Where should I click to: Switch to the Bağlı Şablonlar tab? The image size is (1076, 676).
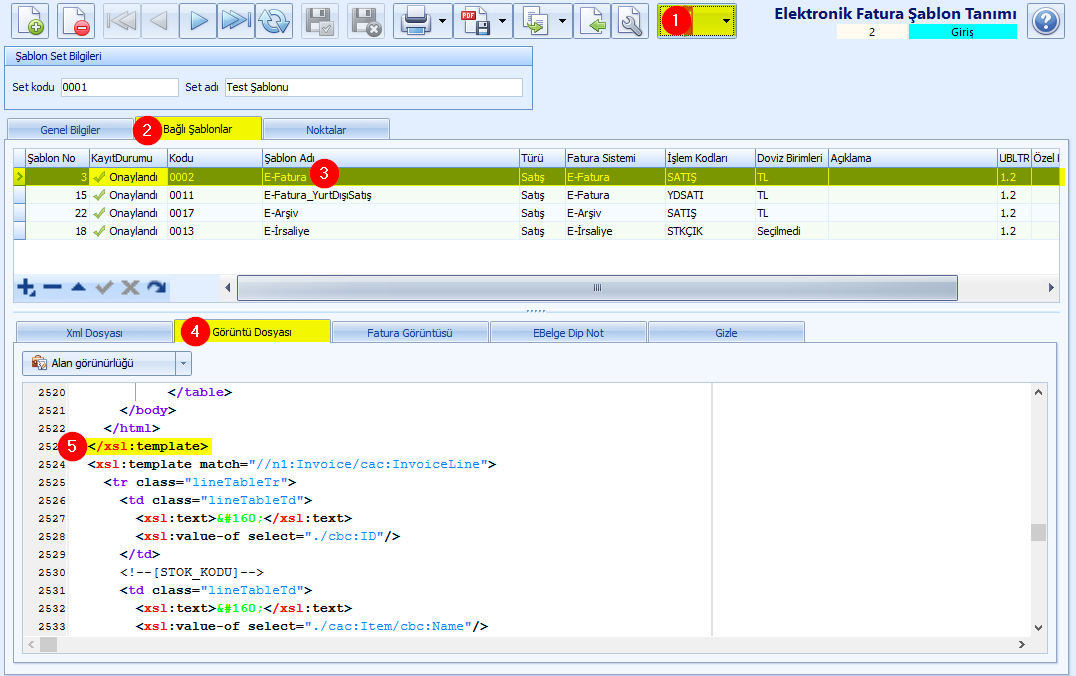pyautogui.click(x=198, y=129)
